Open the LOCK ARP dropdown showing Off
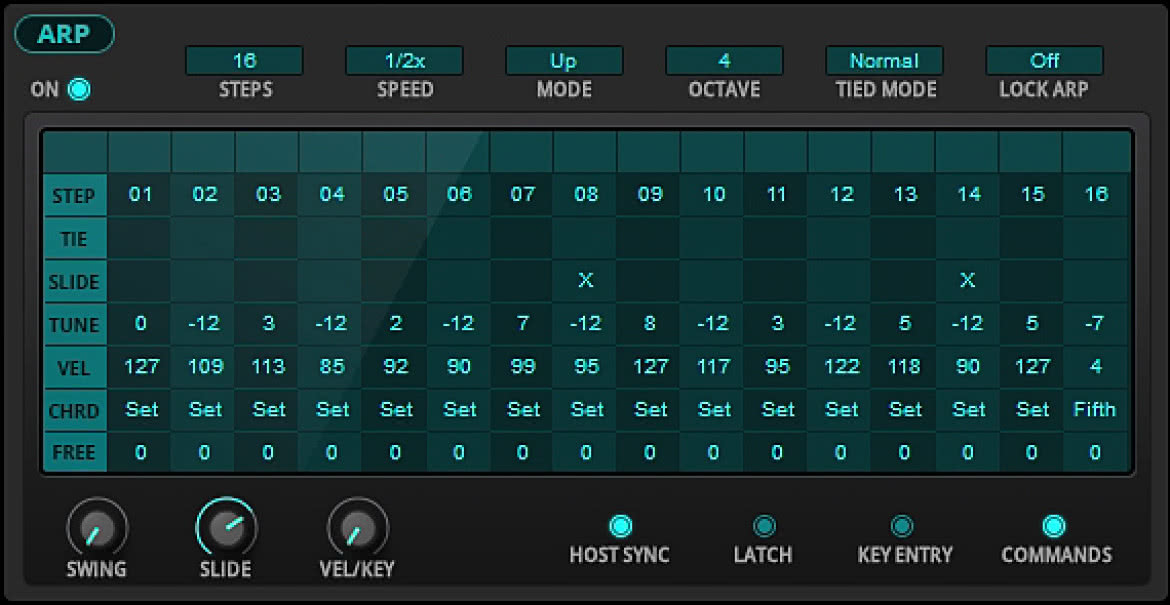This screenshot has height=605, width=1170. coord(1045,60)
